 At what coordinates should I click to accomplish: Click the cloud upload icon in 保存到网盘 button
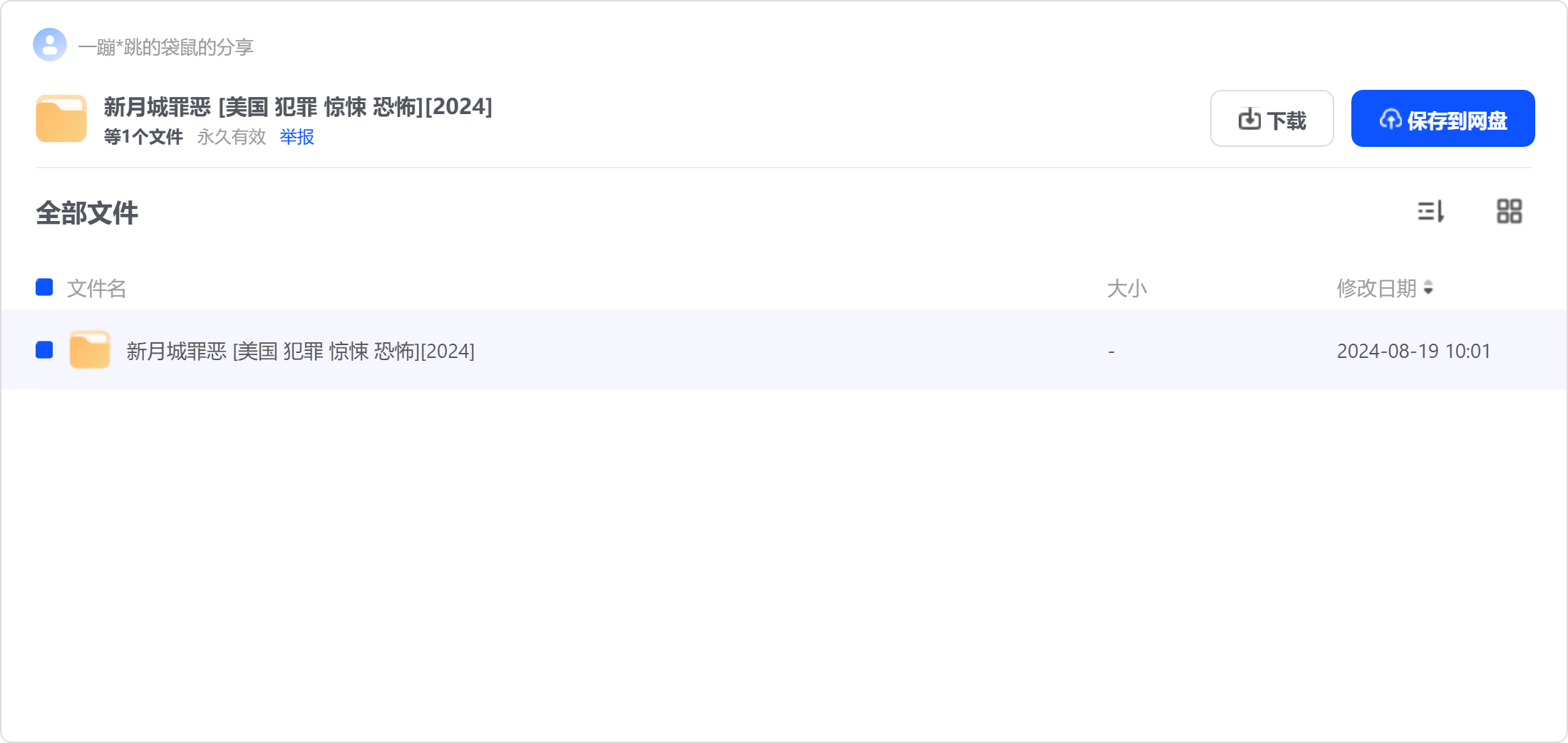pyautogui.click(x=1390, y=119)
